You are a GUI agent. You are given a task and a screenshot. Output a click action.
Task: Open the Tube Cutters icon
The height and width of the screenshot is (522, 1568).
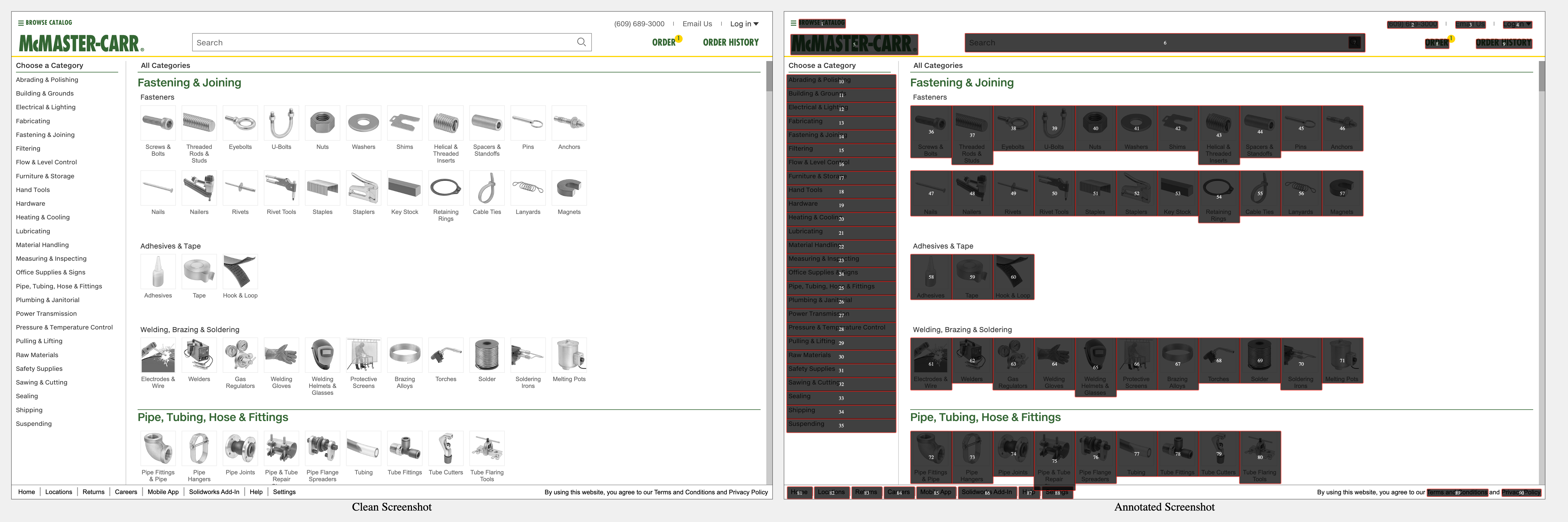point(446,449)
